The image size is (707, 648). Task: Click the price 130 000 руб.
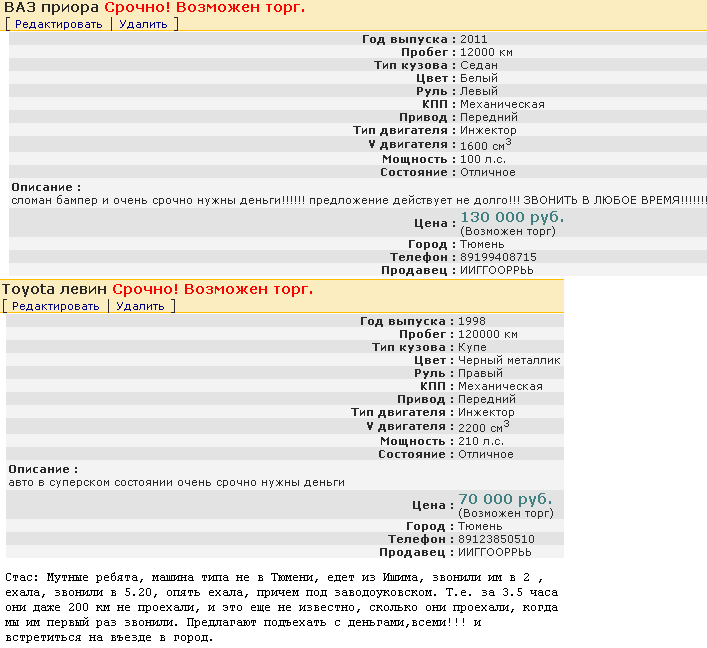(512, 217)
